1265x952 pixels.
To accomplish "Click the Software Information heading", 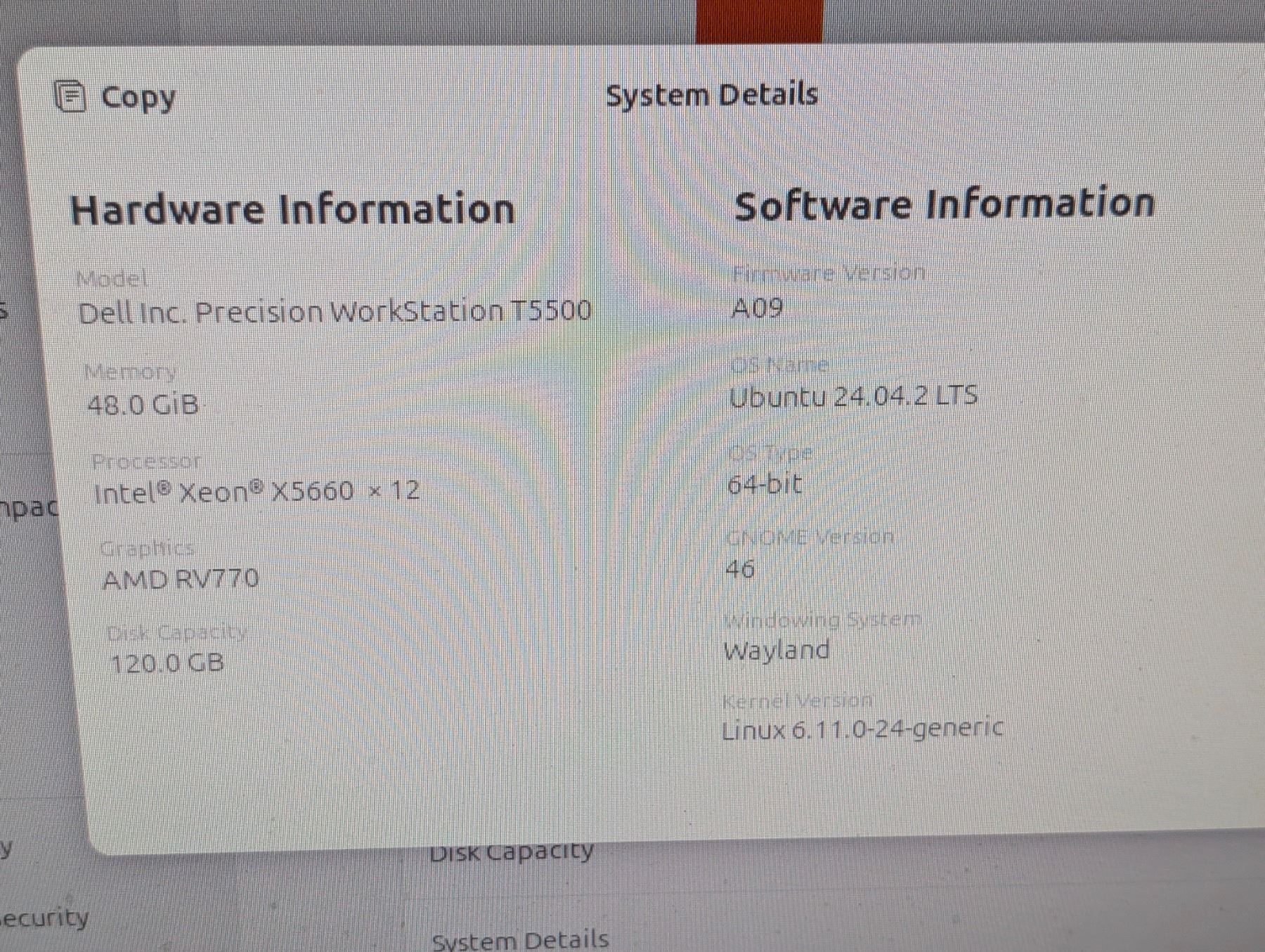I will [x=943, y=204].
